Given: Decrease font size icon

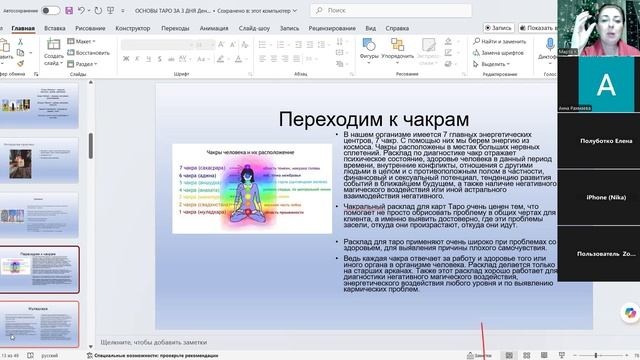Looking at the screenshot, I should (233, 44).
